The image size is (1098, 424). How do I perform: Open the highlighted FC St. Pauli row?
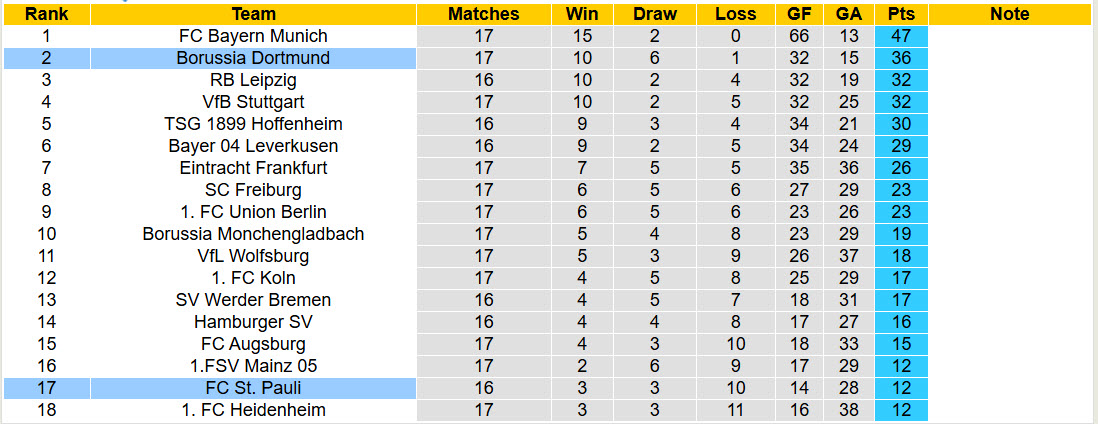tap(253, 388)
